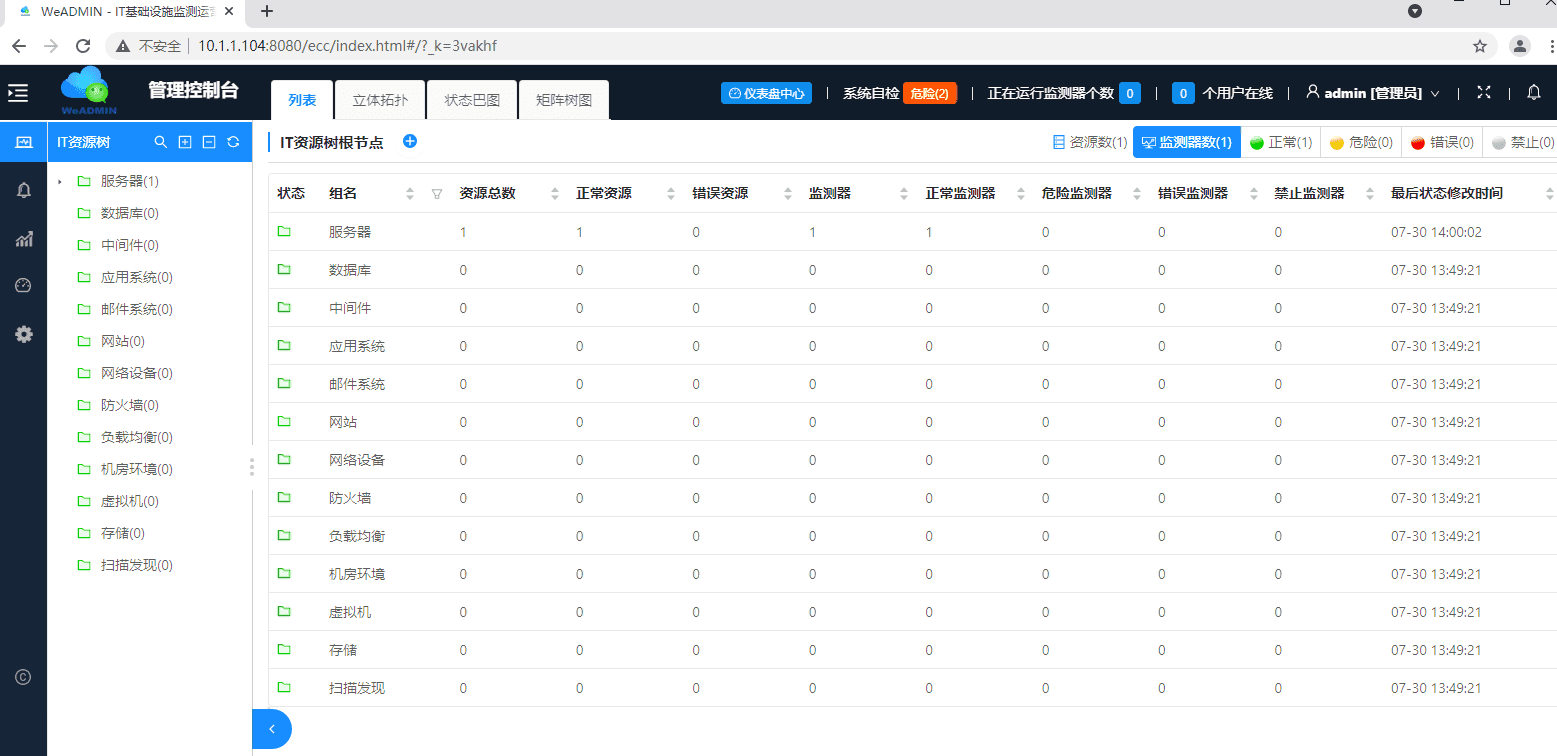Image resolution: width=1557 pixels, height=756 pixels.
Task: Click the folder status icon of 服务器 row
Action: (284, 231)
